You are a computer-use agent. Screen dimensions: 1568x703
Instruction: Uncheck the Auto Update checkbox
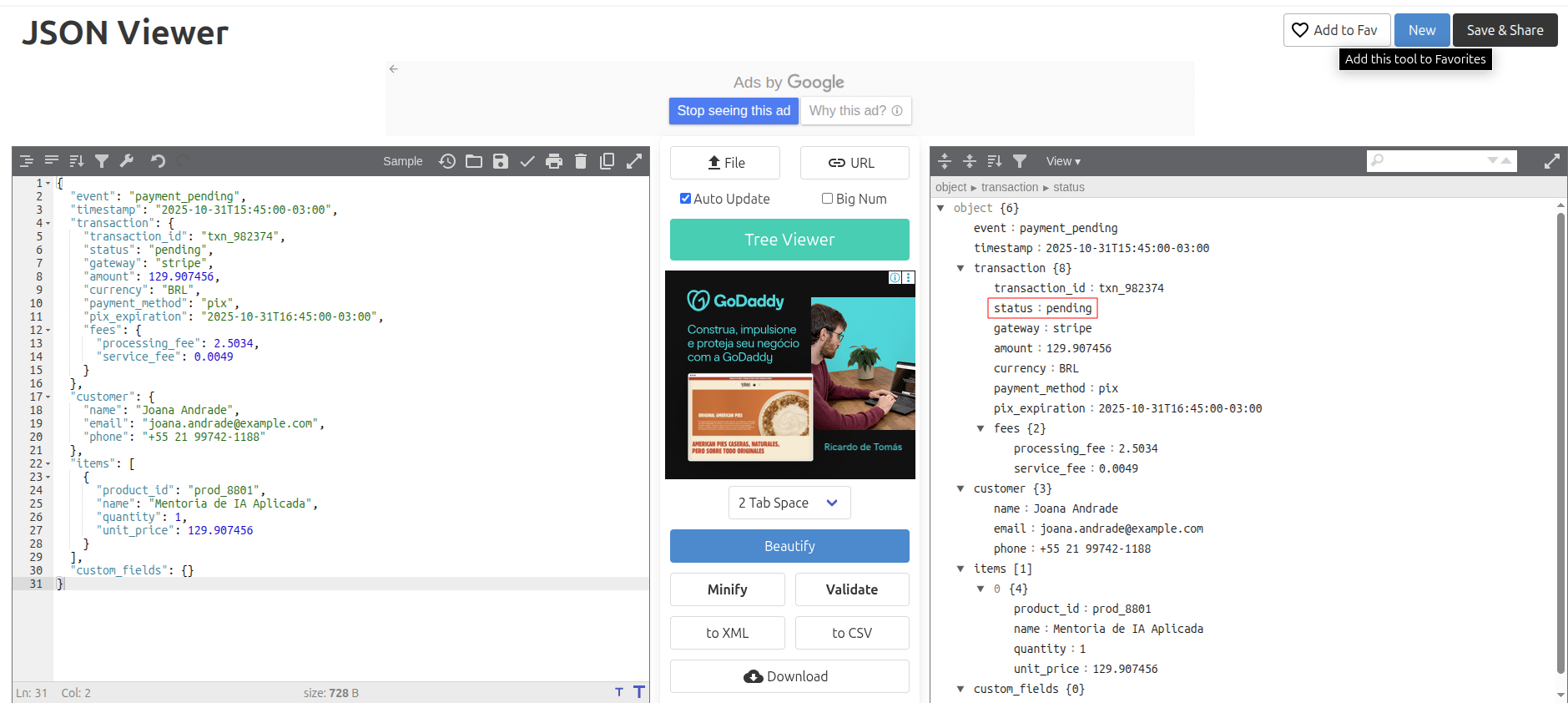[685, 199]
